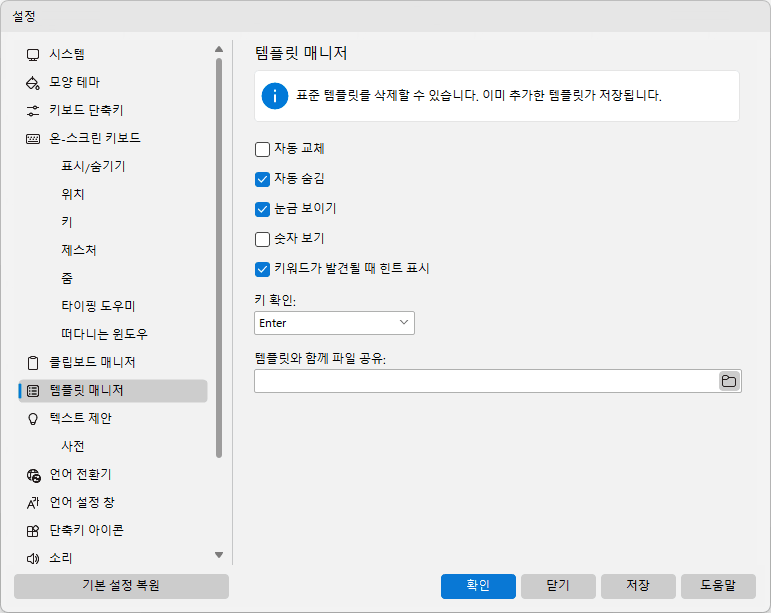
Task: Click the 텍스트 제안 lightbulb icon
Action: tap(33, 419)
